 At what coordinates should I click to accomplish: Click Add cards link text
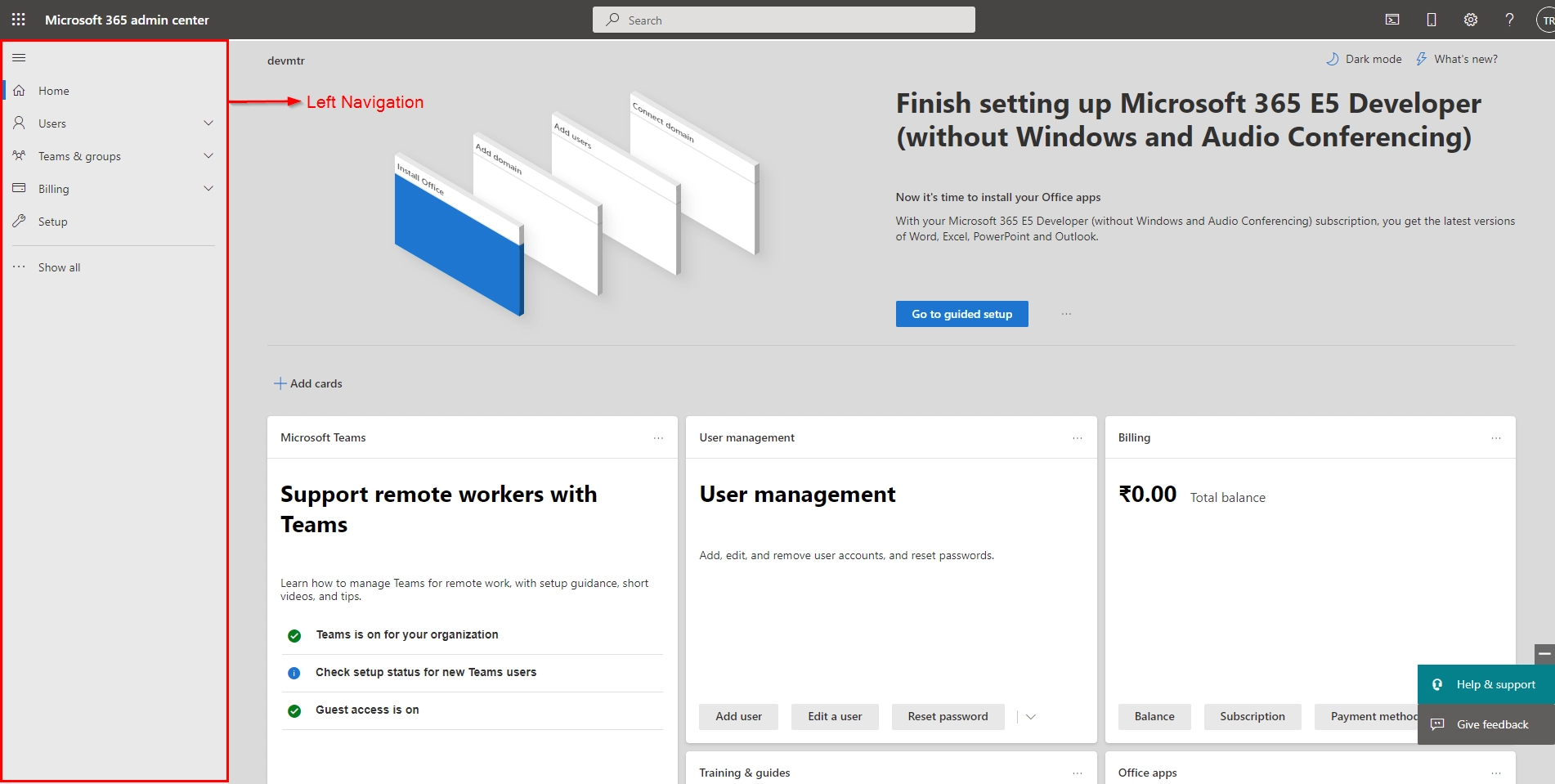tap(316, 383)
